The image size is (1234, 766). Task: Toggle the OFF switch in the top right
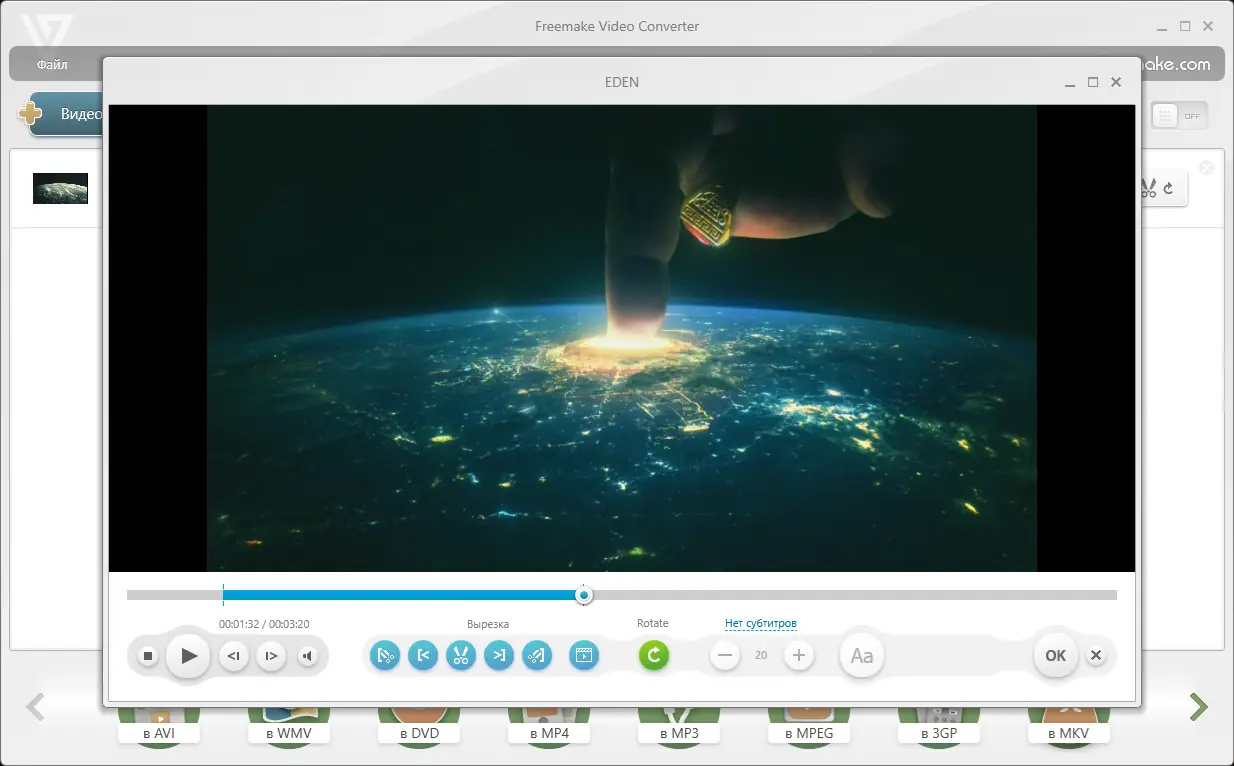coord(1190,115)
